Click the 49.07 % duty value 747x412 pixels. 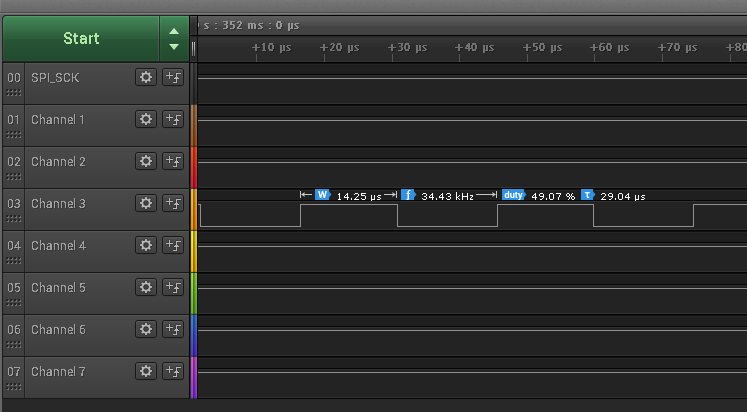point(553,196)
